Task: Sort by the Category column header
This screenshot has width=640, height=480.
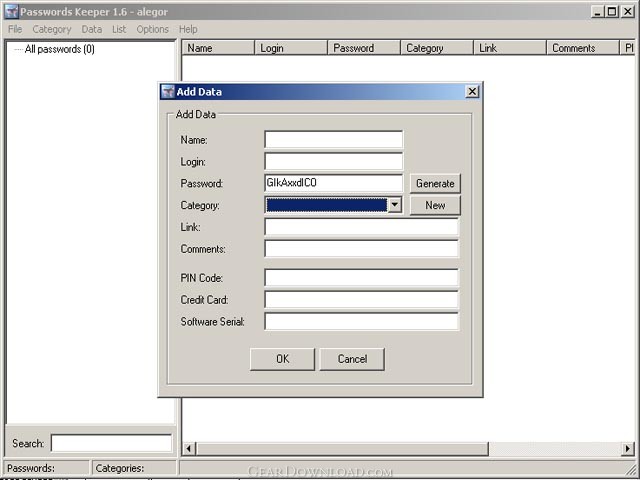Action: pos(437,48)
